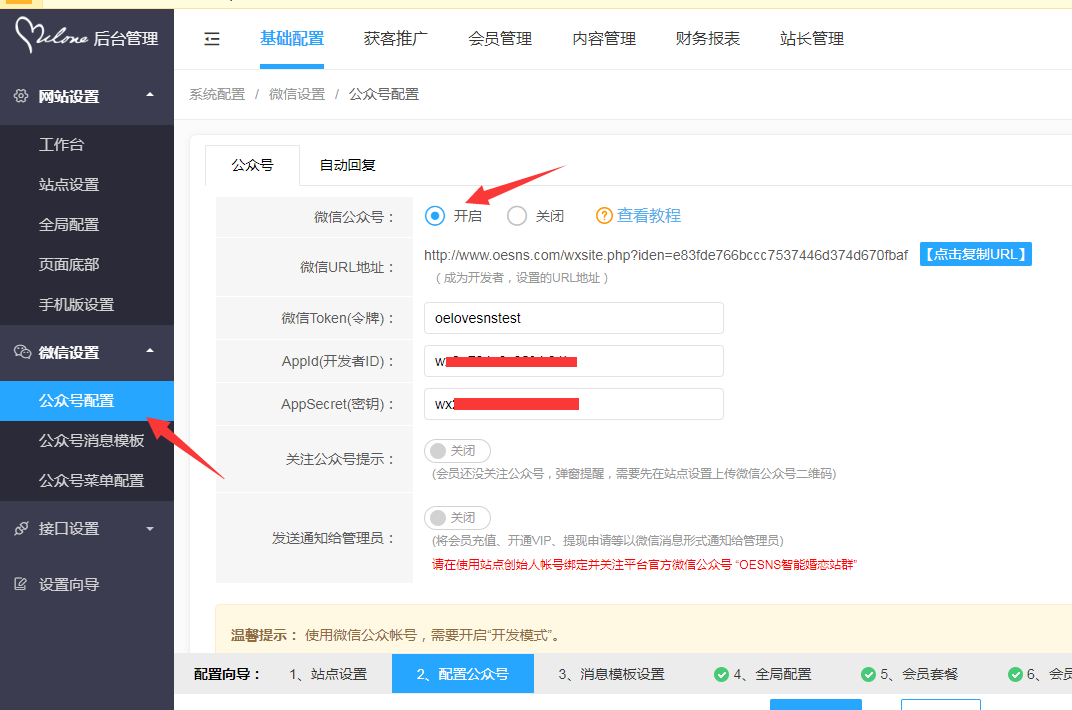The width and height of the screenshot is (1072, 710).
Task: Collapse the 网站设置 sidebar section
Action: (150, 96)
